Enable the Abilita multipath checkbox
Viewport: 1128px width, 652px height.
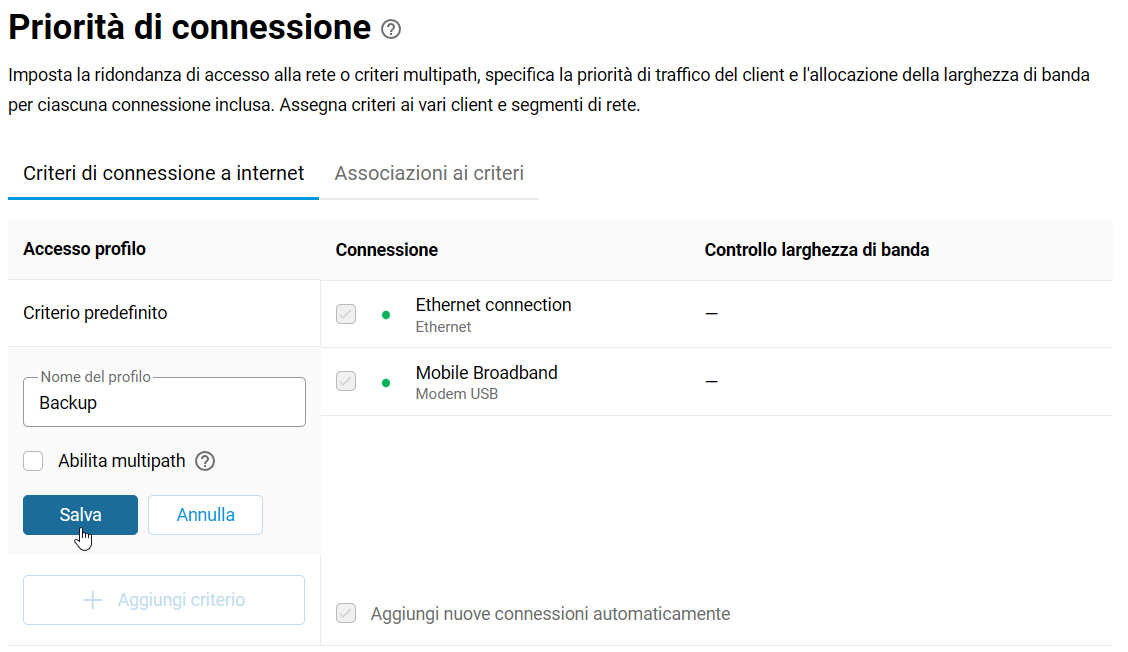(33, 461)
